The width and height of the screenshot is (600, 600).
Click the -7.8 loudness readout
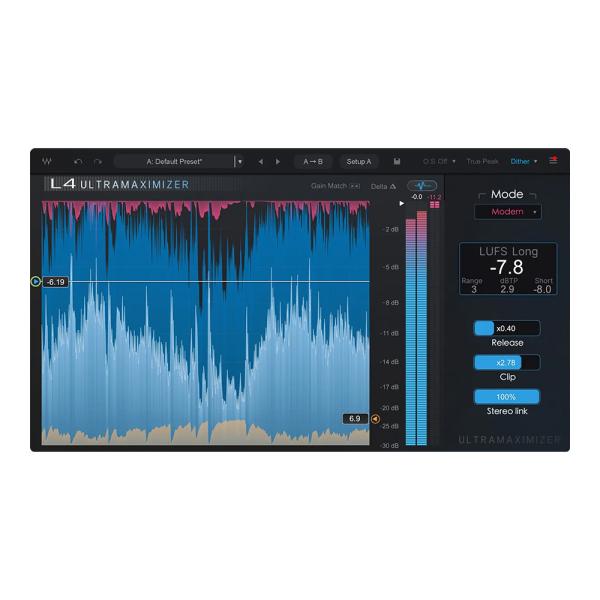(506, 267)
